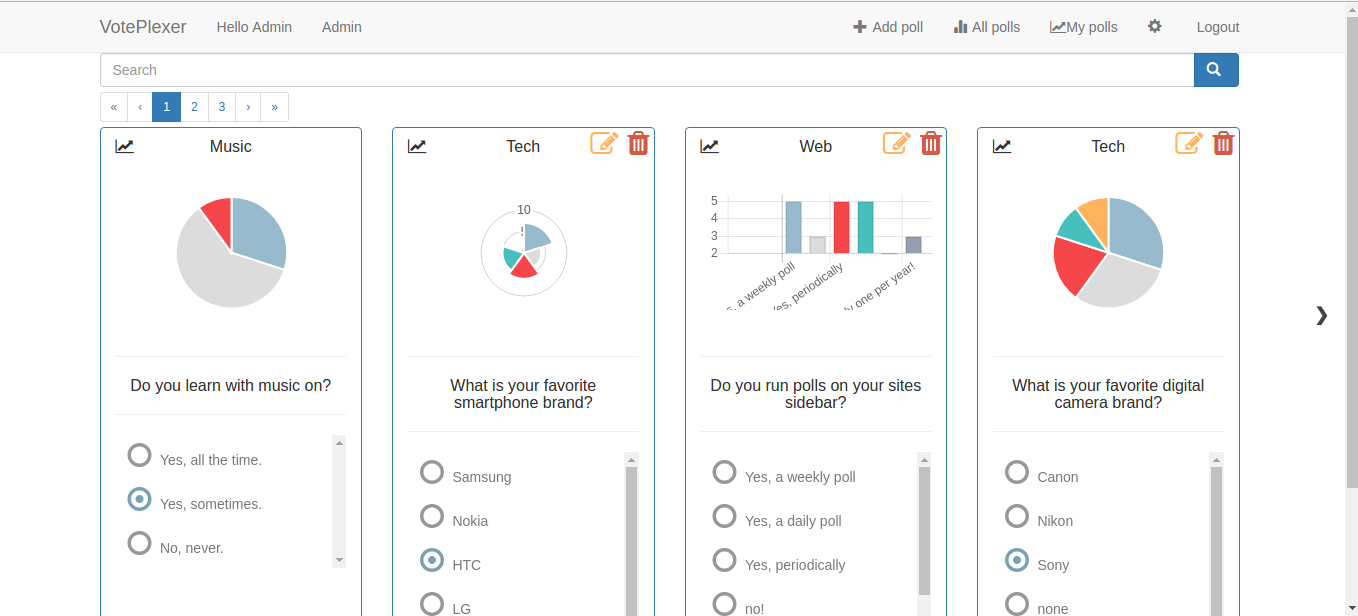Delete the Web poll using trash icon
Viewport: 1358px width, 616px height.
930,144
